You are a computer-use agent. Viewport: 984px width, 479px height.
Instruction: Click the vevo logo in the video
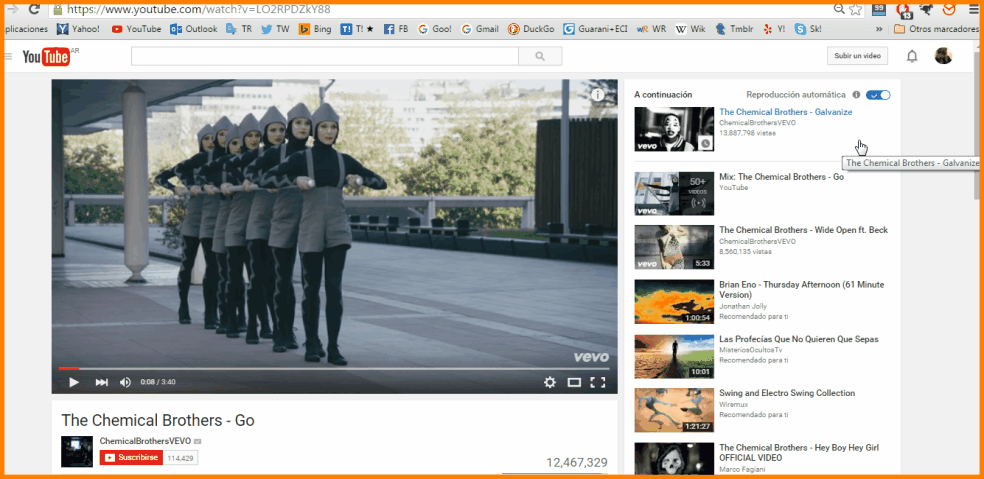click(x=591, y=357)
